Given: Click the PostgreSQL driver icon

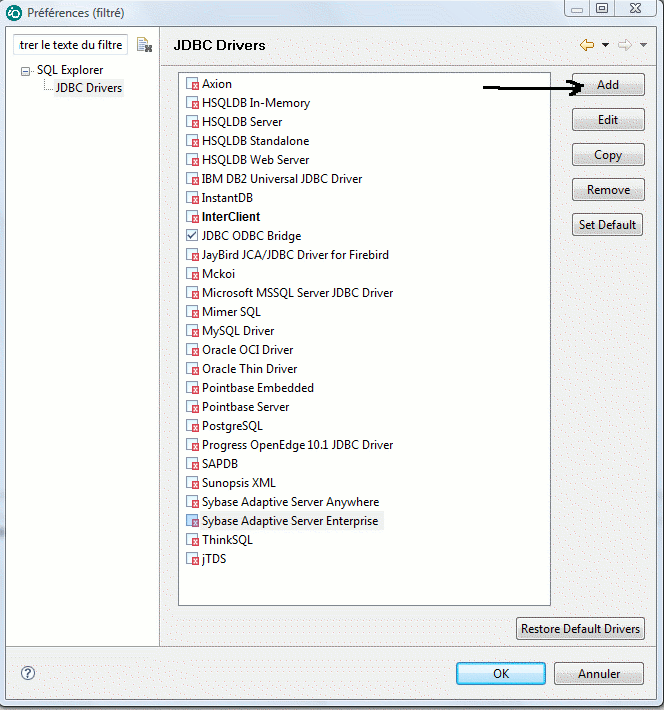Looking at the screenshot, I should click(192, 427).
